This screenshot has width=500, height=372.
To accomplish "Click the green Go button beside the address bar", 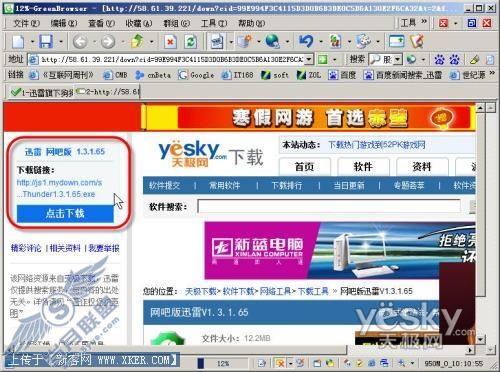I will [322, 60].
